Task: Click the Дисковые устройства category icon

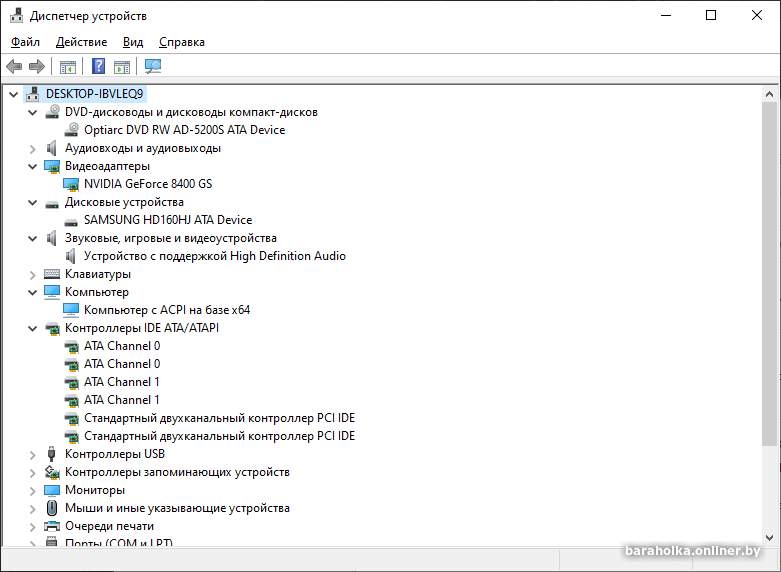Action: point(52,204)
